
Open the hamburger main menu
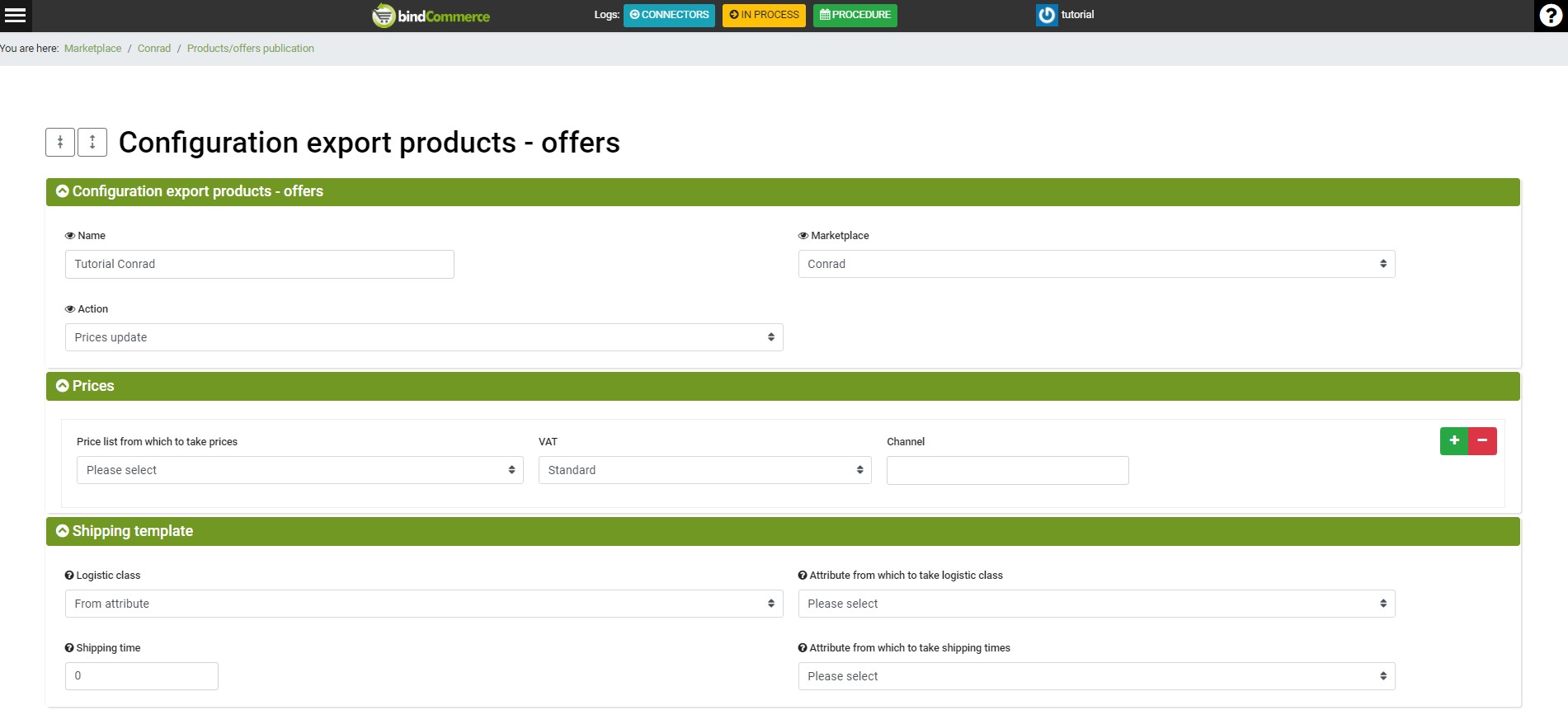(x=16, y=15)
